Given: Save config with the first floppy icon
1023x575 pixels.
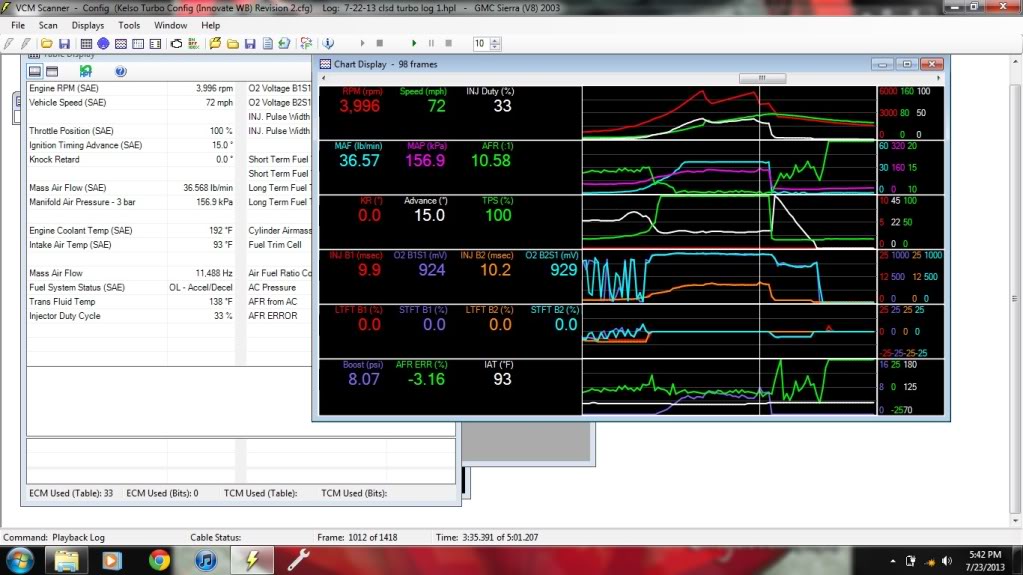Looking at the screenshot, I should tap(64, 44).
